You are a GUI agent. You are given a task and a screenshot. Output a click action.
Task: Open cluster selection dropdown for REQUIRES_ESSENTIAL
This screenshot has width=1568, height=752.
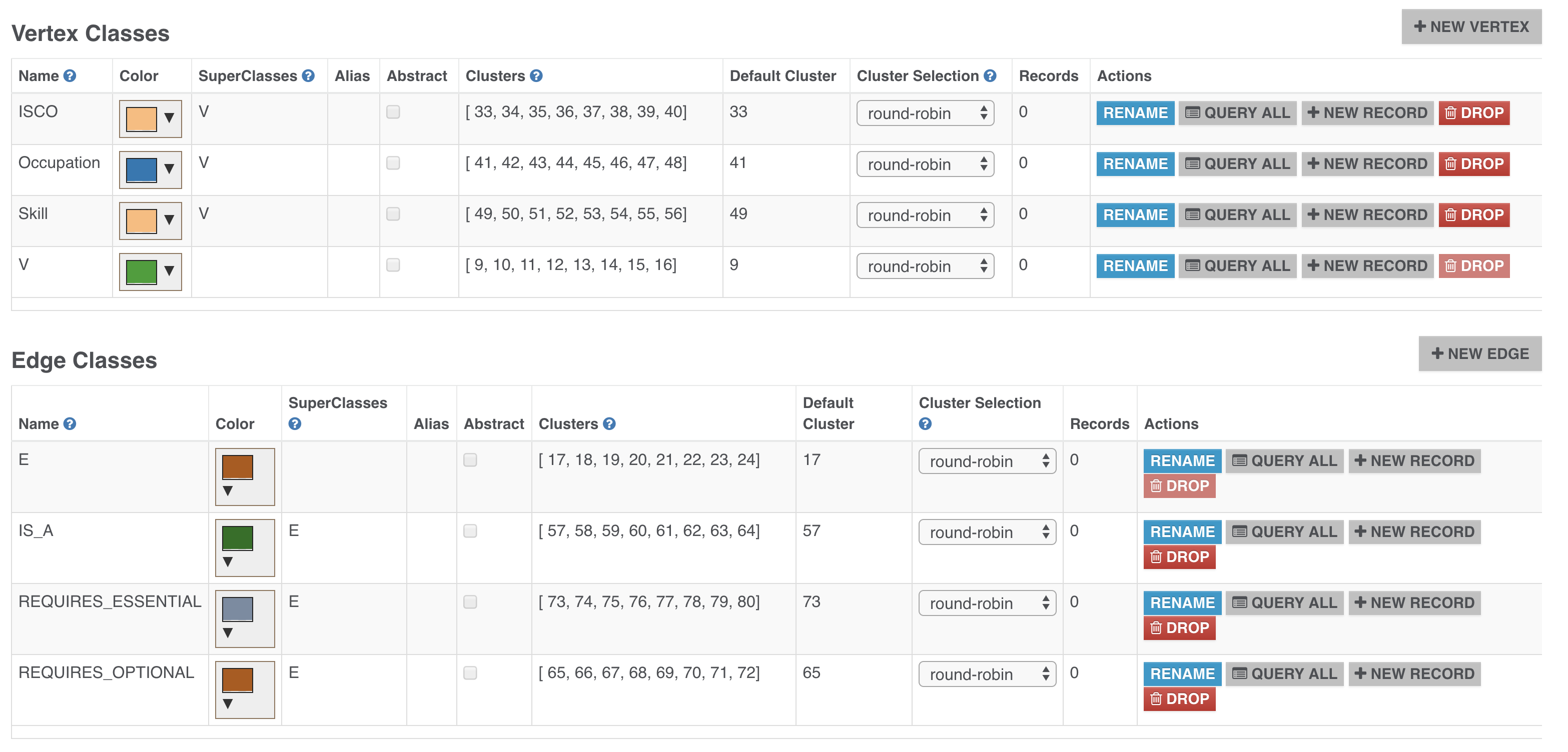pyautogui.click(x=987, y=603)
